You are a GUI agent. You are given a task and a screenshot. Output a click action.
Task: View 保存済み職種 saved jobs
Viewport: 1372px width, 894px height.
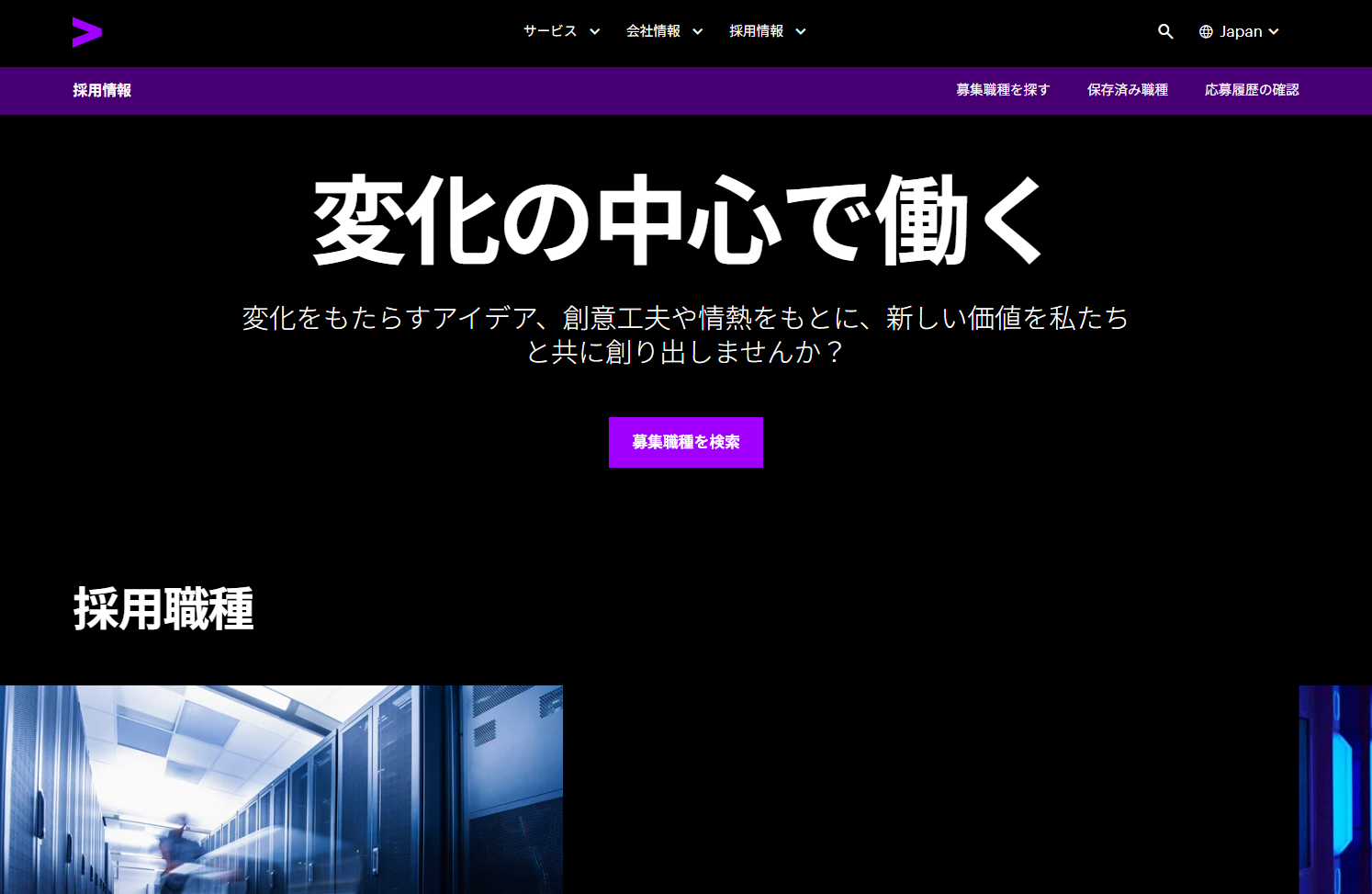pyautogui.click(x=1127, y=90)
